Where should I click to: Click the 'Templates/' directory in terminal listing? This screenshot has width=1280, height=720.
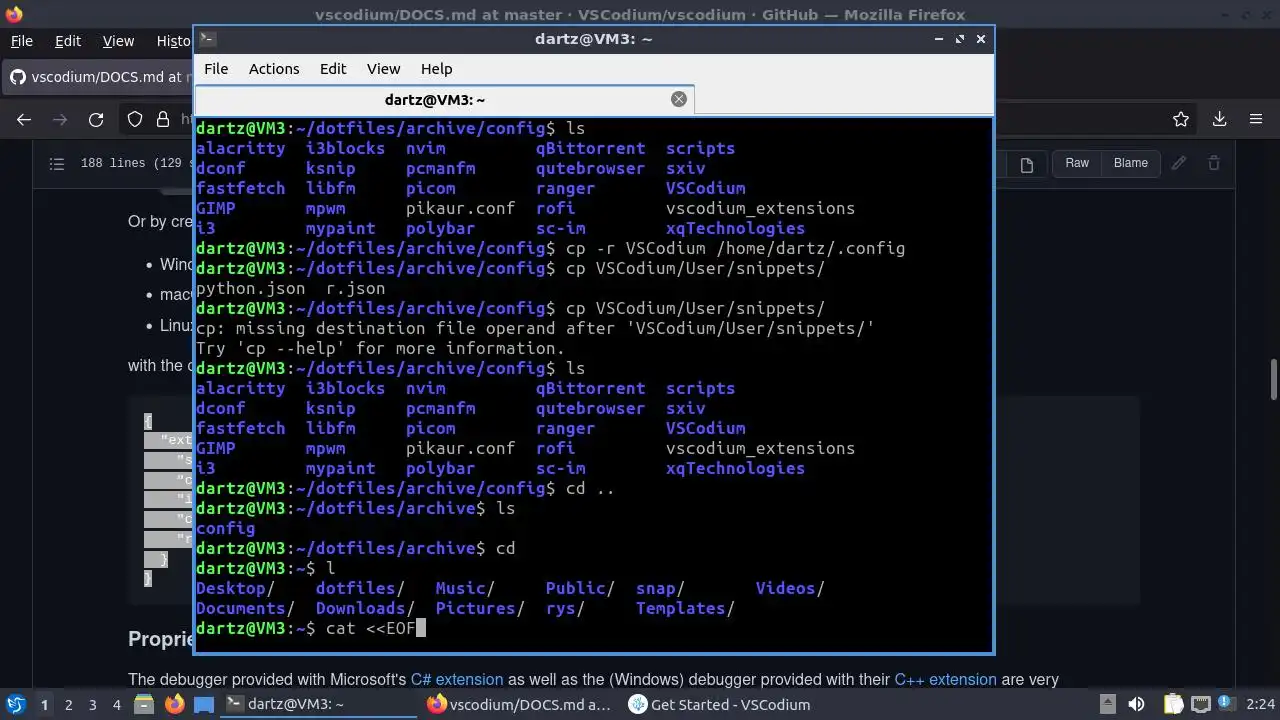click(685, 608)
